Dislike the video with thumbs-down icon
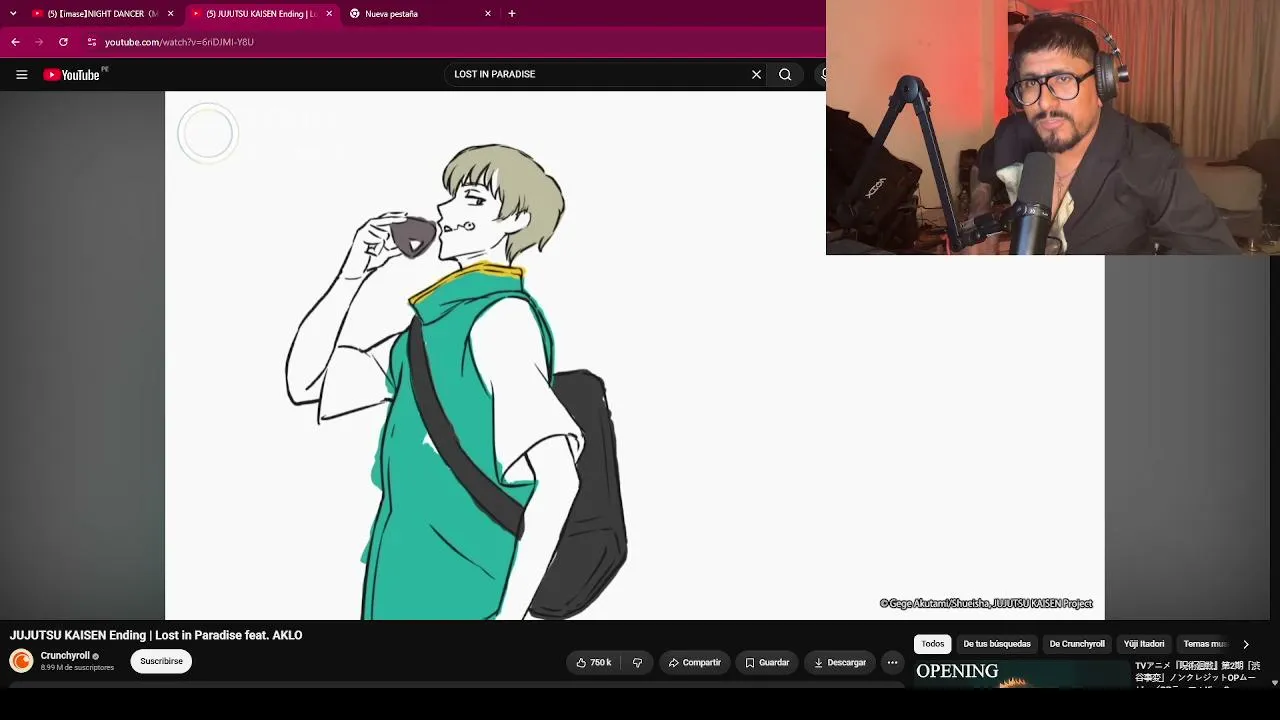Image resolution: width=1280 pixels, height=720 pixels. (x=637, y=662)
